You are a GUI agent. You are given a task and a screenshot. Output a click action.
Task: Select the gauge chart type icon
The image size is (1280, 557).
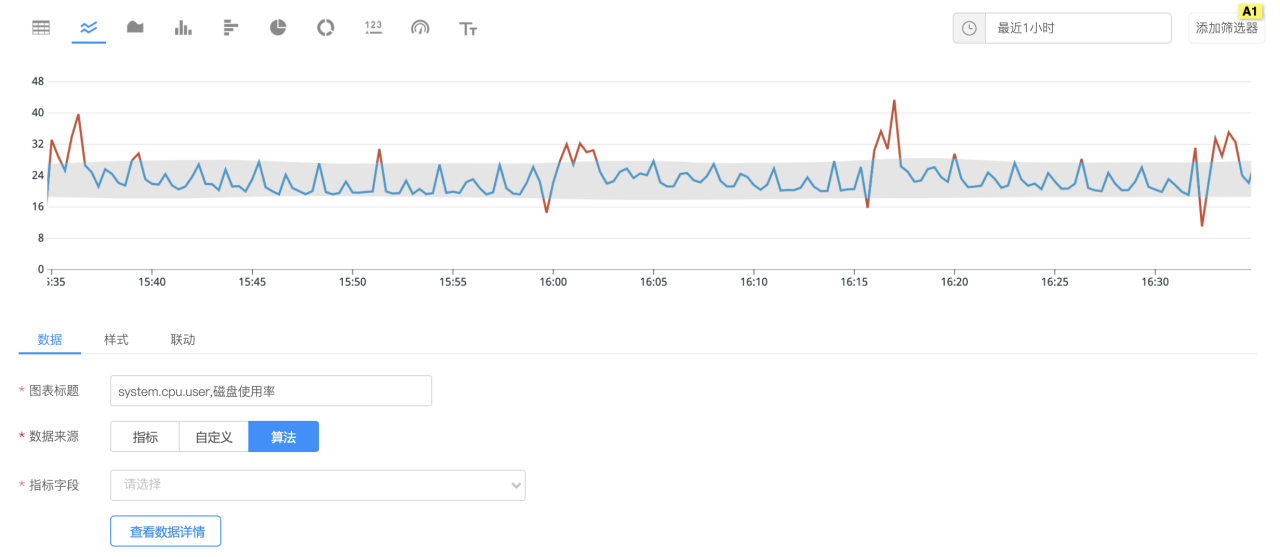coord(420,27)
